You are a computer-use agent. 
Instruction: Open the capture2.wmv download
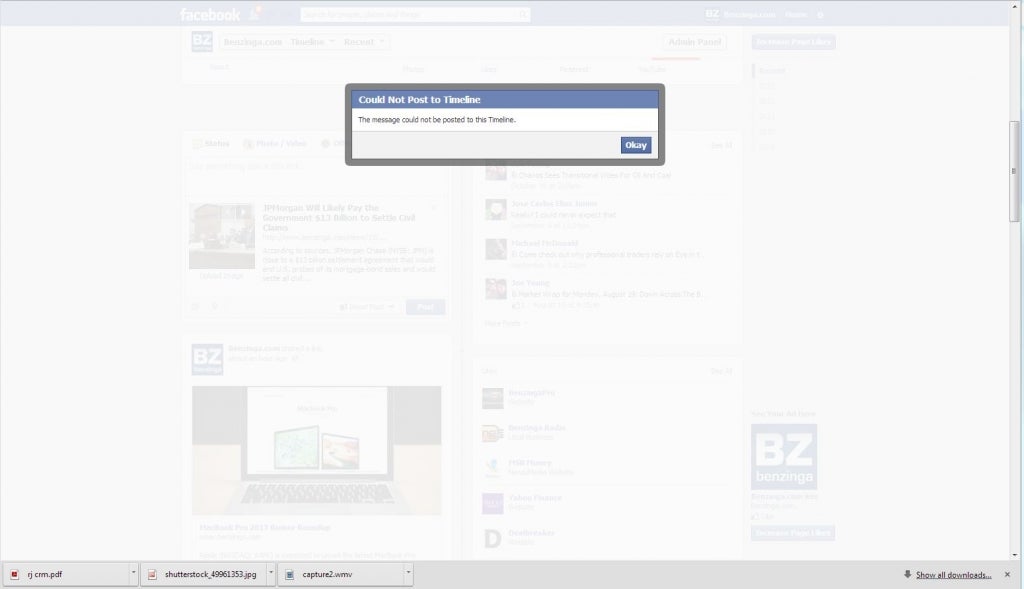(340, 575)
